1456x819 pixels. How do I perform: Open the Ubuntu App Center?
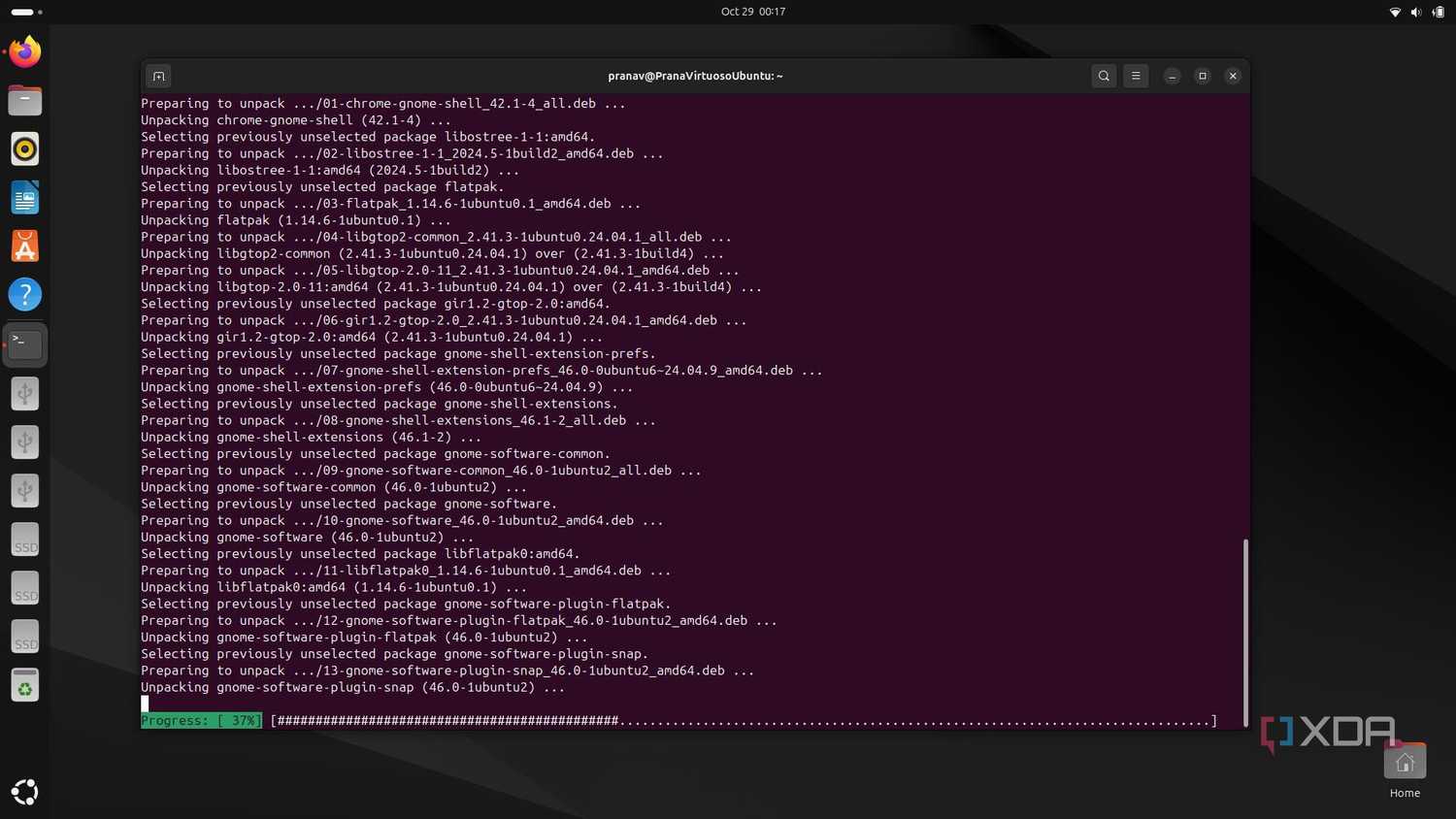(x=25, y=246)
